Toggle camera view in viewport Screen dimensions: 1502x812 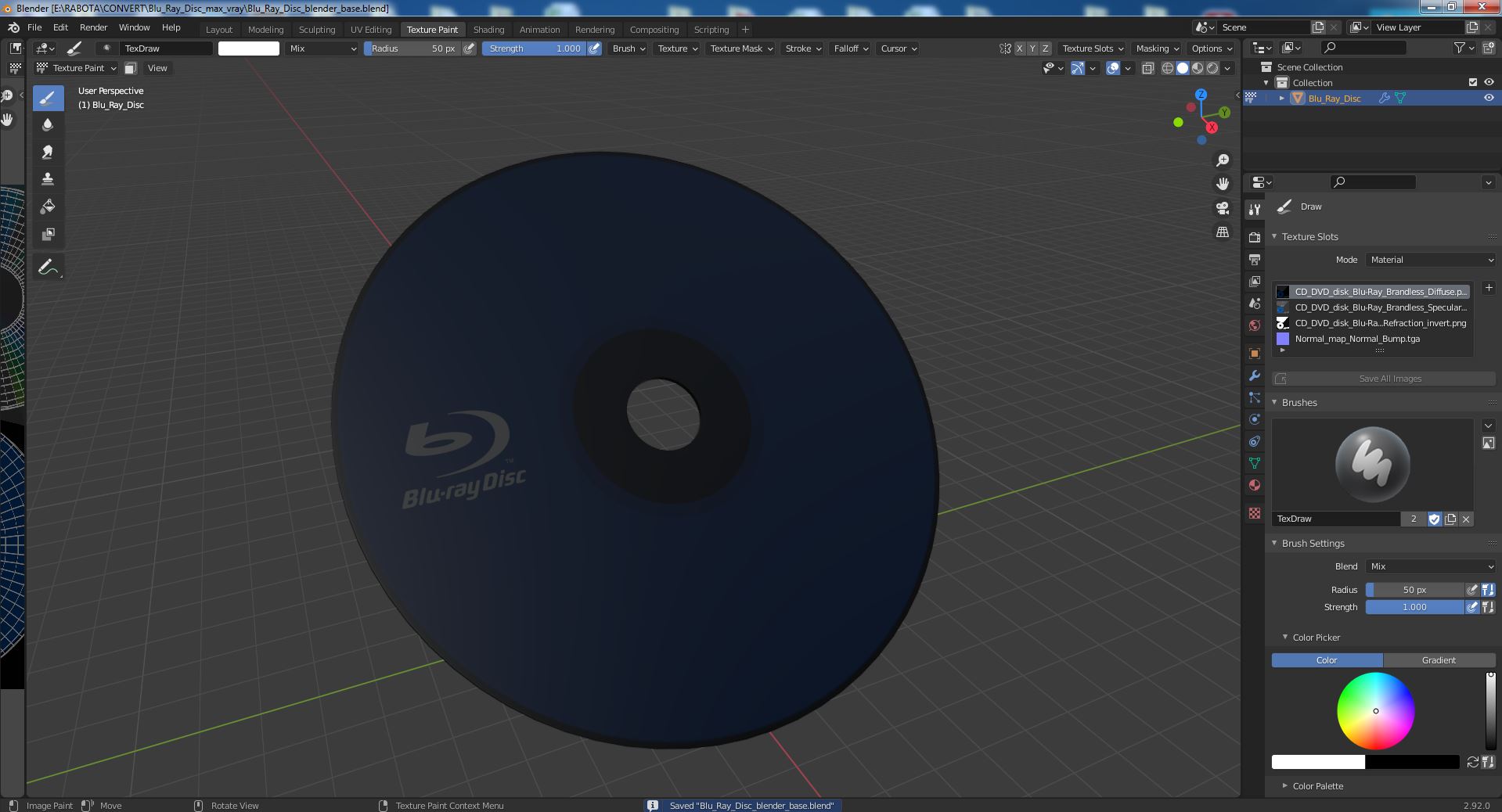point(1223,208)
